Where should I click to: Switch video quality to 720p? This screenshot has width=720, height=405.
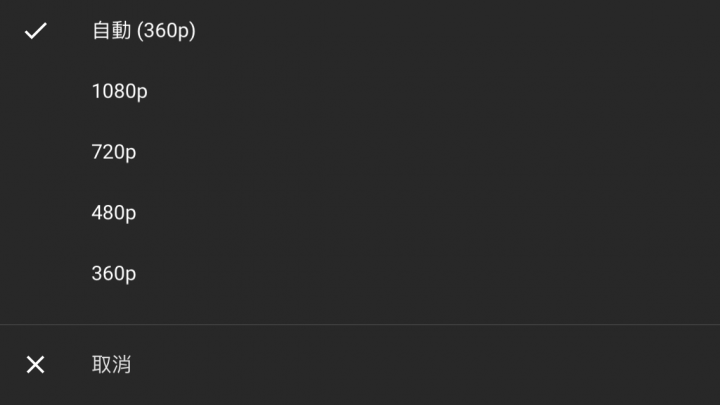360,152
